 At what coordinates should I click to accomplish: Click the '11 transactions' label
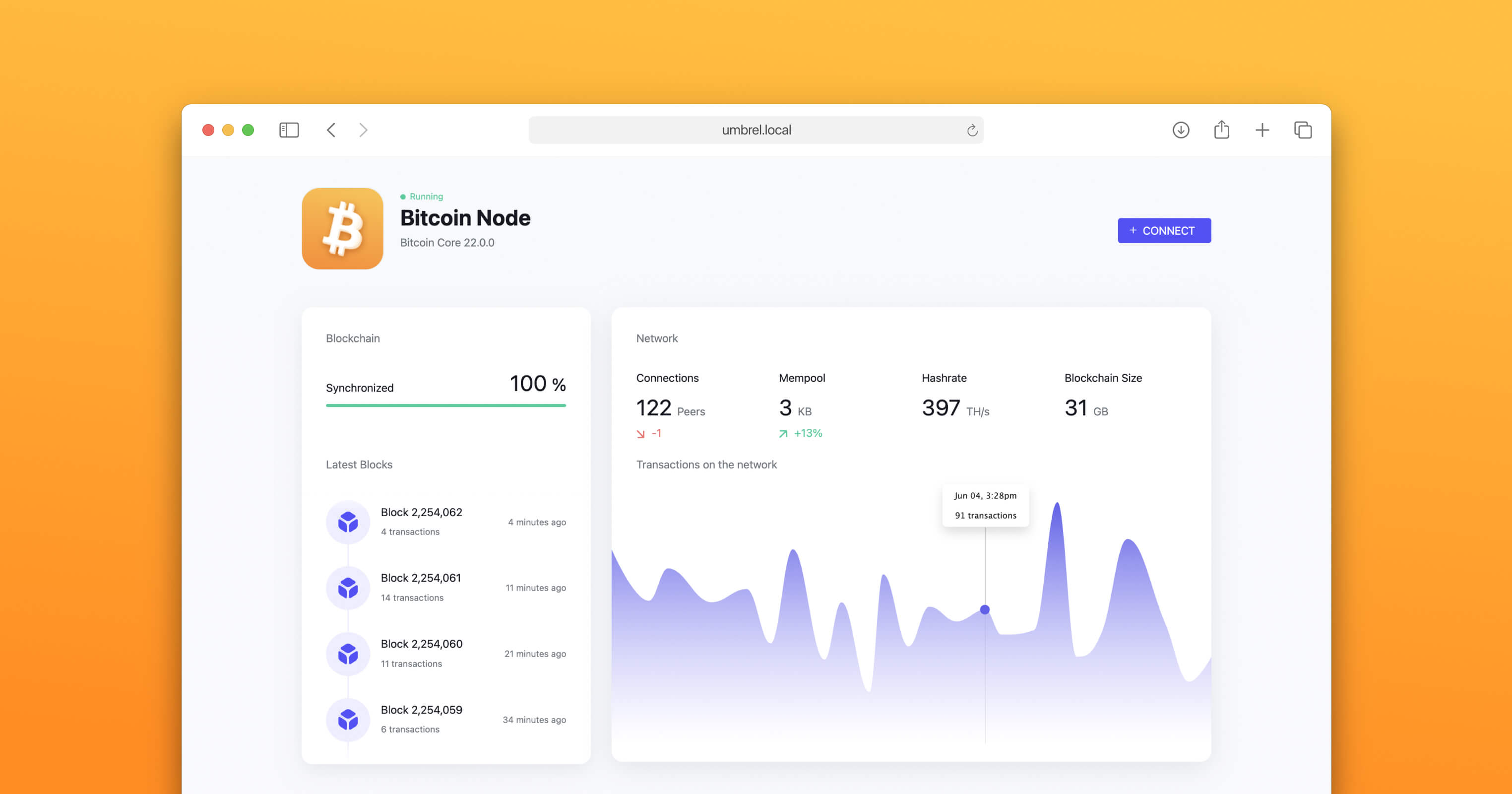[411, 663]
